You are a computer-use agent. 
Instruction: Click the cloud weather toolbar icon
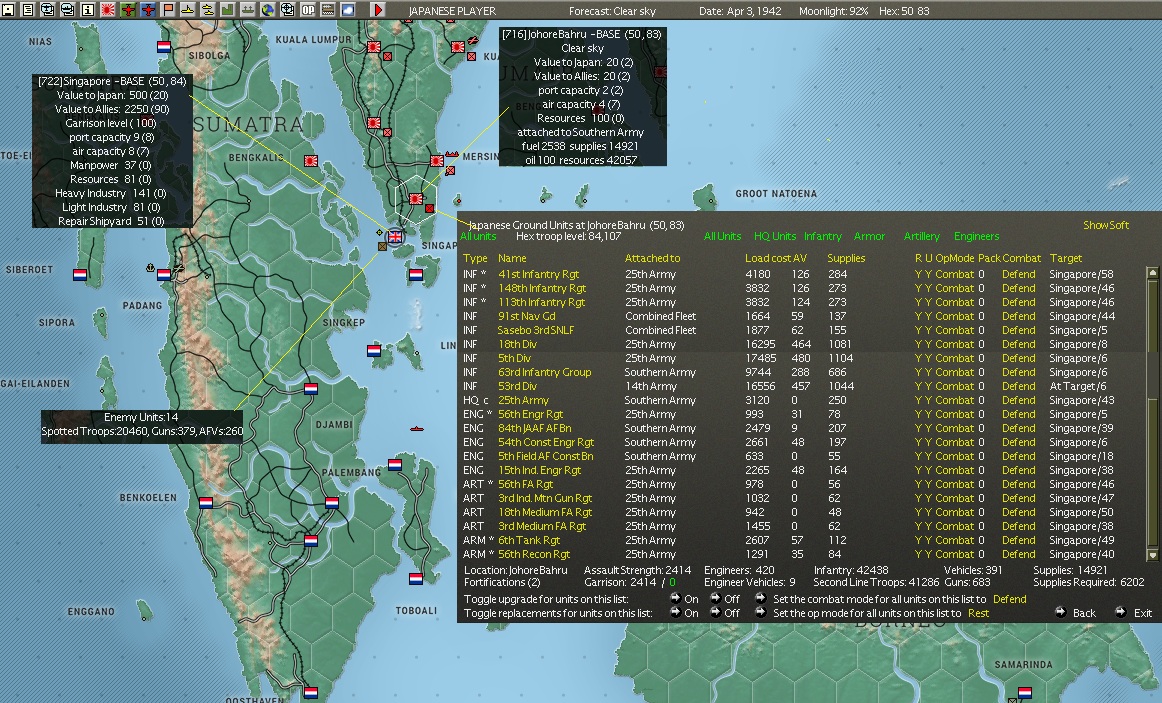tap(348, 10)
